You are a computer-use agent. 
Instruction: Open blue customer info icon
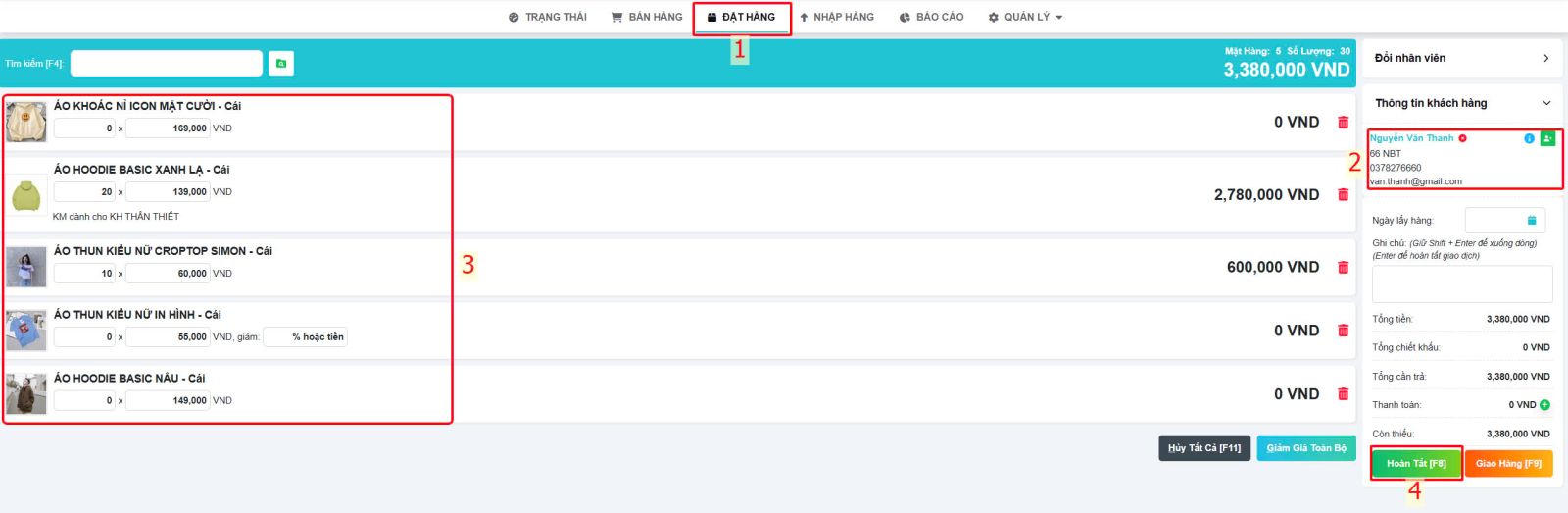pyautogui.click(x=1529, y=138)
